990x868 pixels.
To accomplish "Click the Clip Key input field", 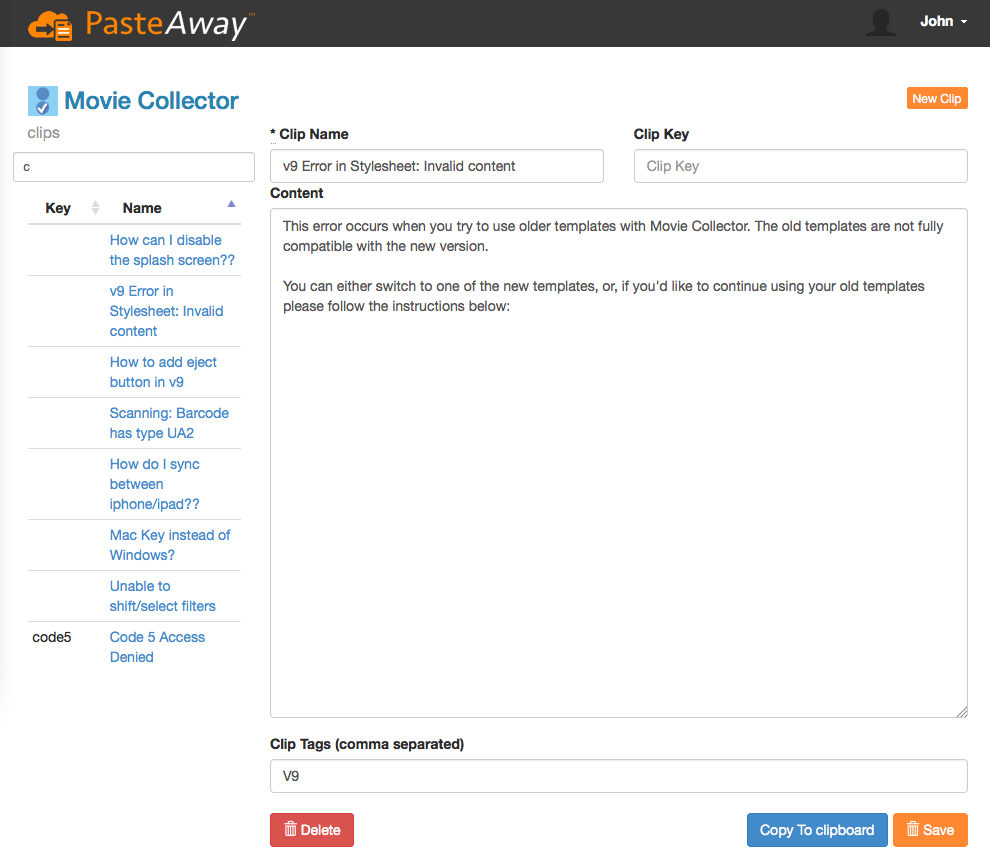I will point(801,166).
